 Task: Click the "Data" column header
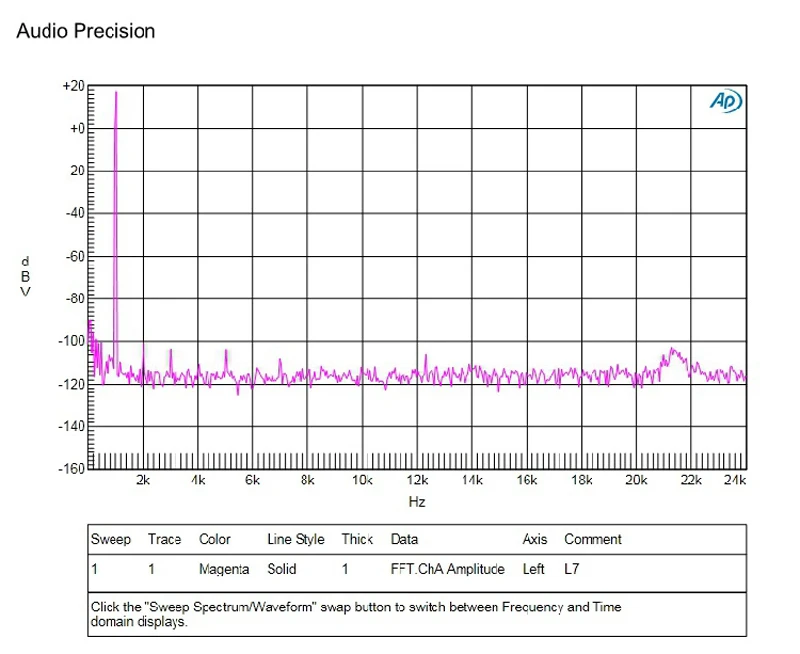click(x=404, y=540)
